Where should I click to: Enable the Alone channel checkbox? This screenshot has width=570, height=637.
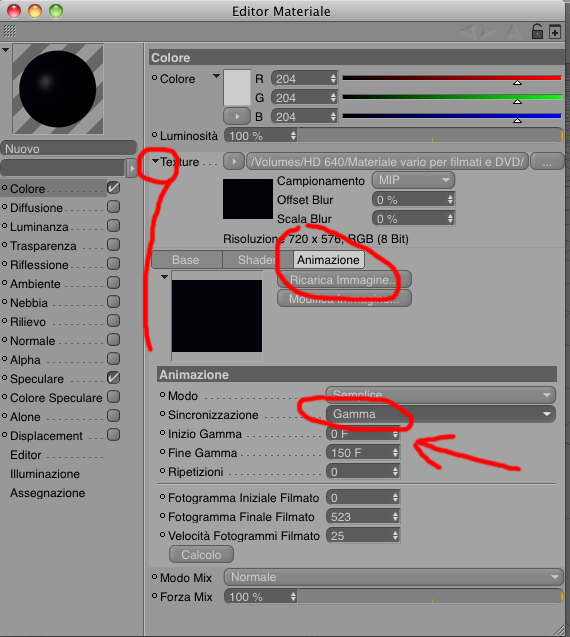click(113, 416)
